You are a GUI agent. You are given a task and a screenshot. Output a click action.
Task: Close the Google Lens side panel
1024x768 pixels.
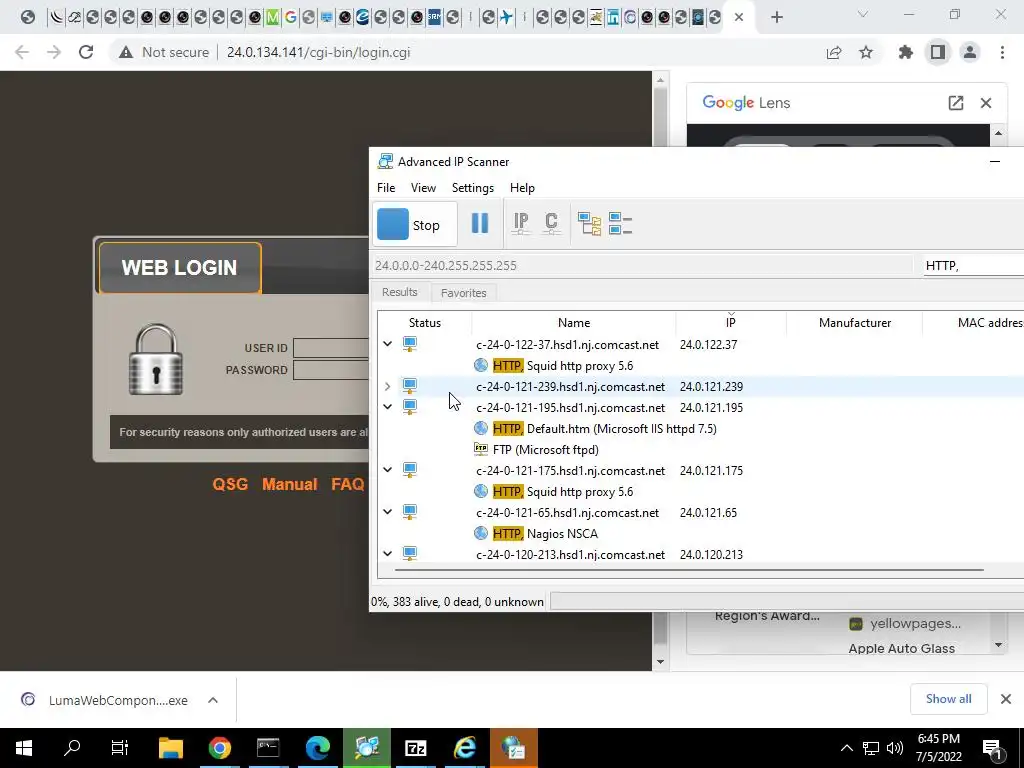click(986, 103)
